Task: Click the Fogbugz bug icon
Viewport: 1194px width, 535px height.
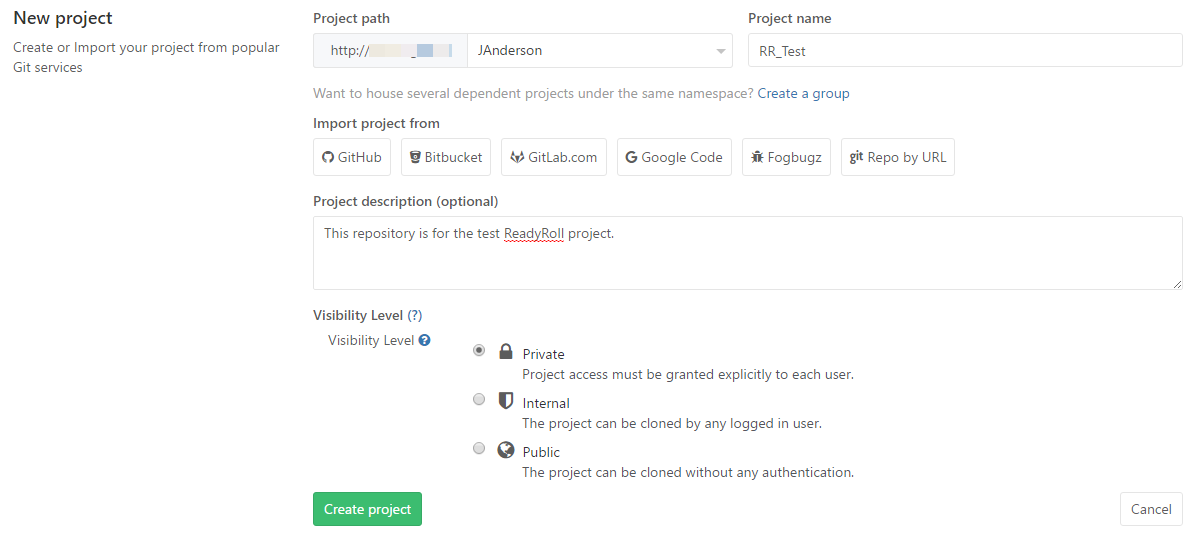Action: 757,157
